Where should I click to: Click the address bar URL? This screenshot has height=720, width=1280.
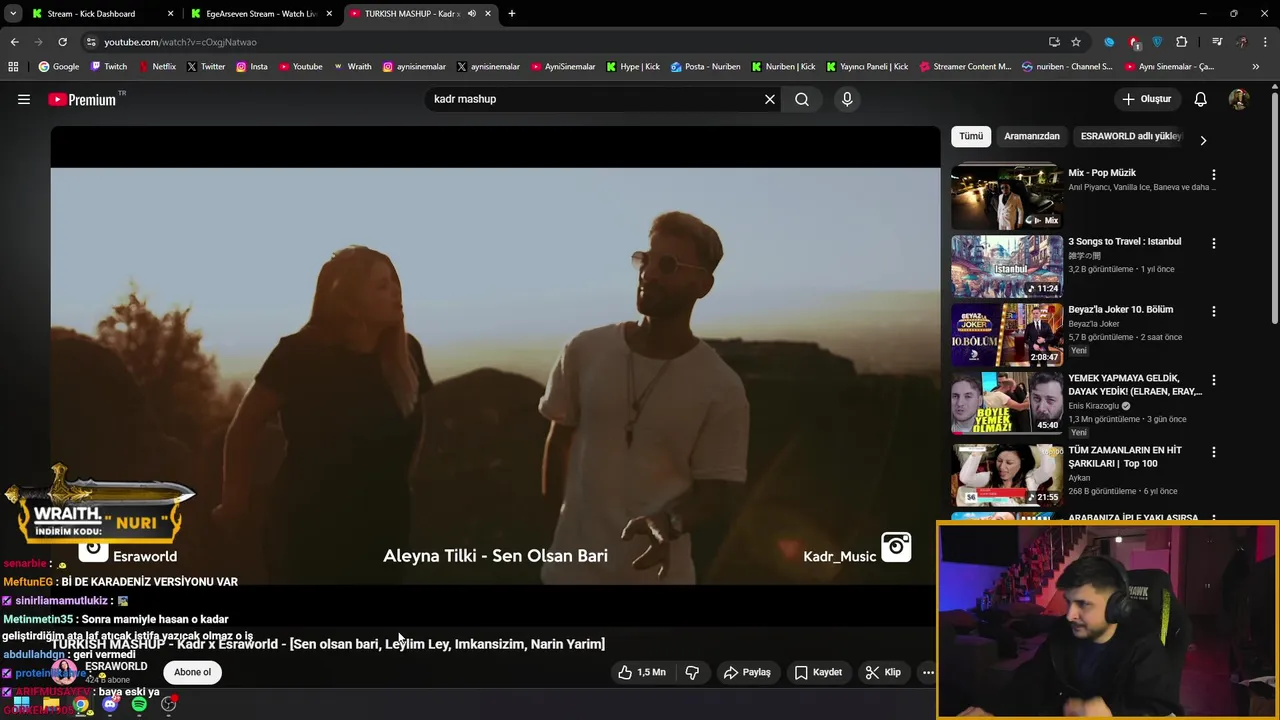180,42
